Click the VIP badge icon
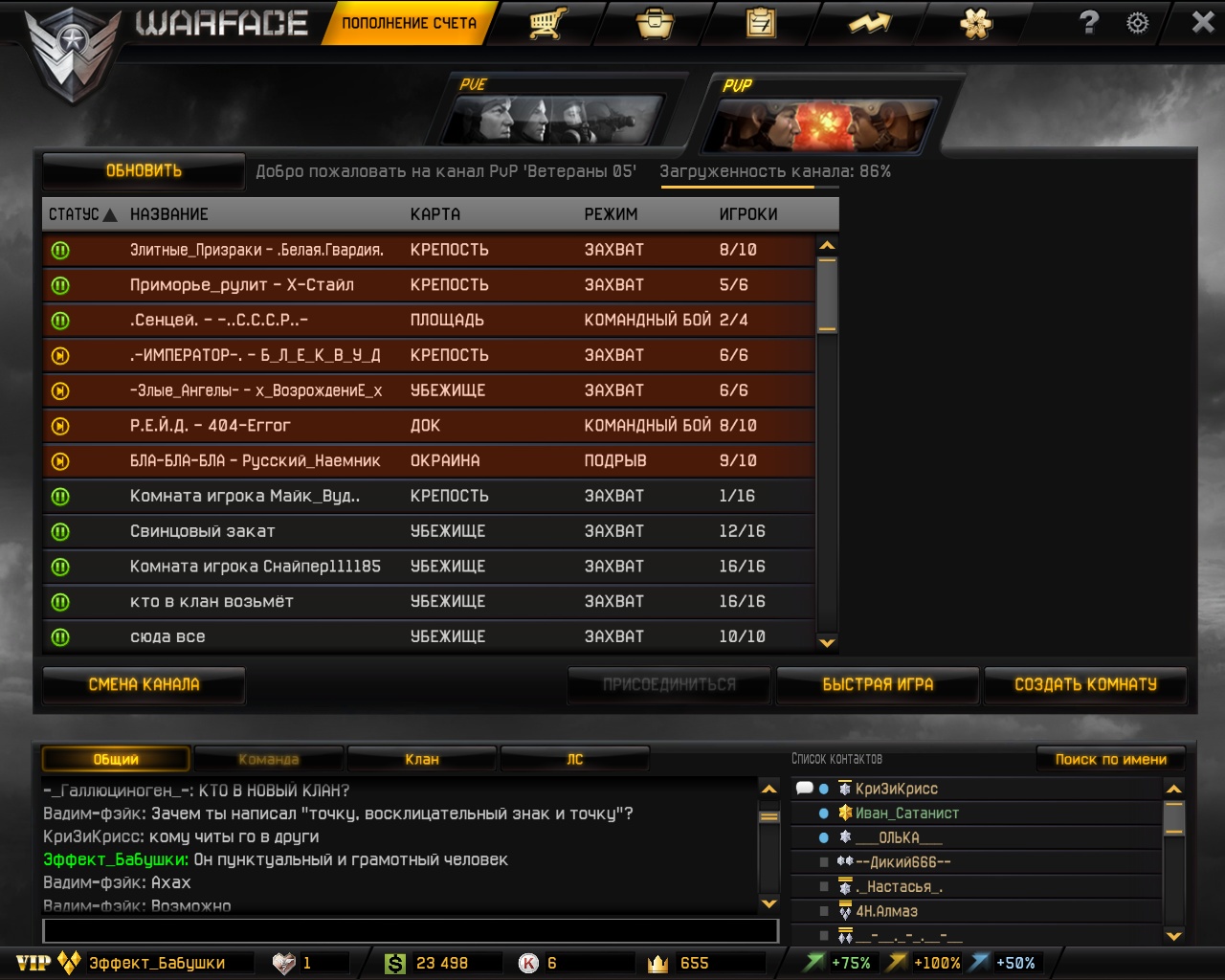Image resolution: width=1225 pixels, height=980 pixels. 33,963
